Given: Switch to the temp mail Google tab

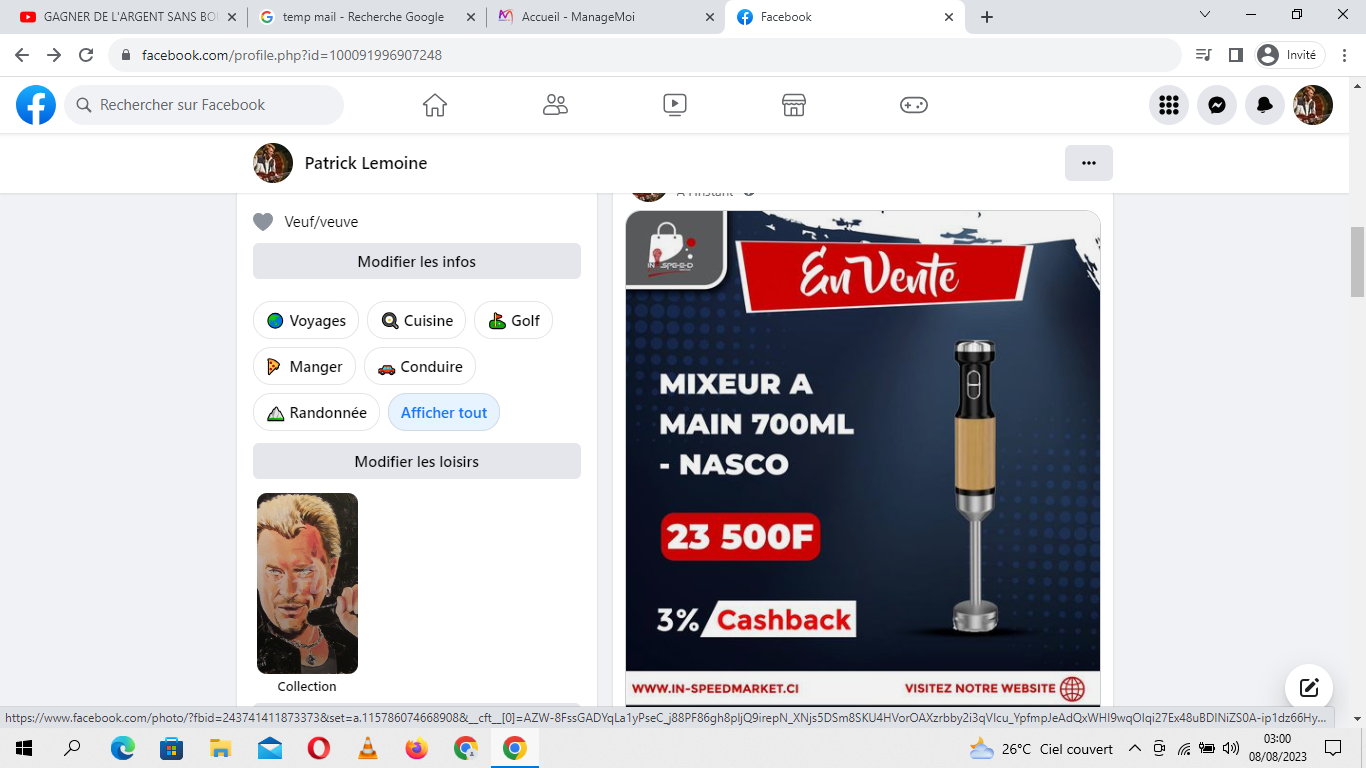Looking at the screenshot, I should [x=364, y=17].
